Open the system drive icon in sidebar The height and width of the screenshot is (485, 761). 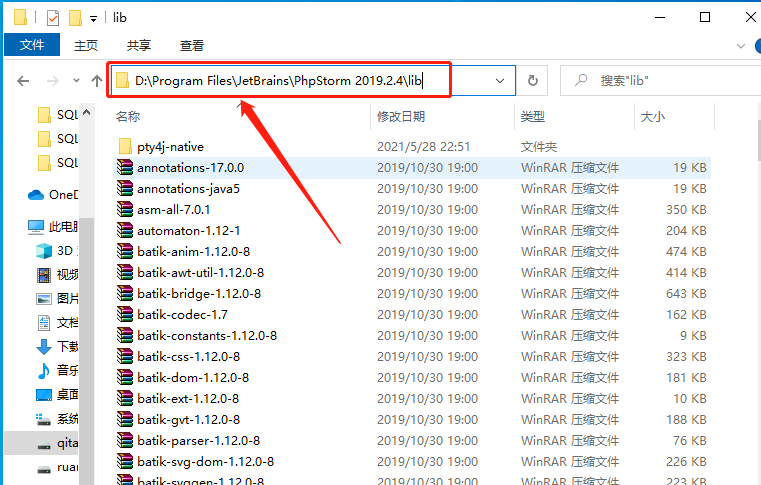(x=44, y=418)
